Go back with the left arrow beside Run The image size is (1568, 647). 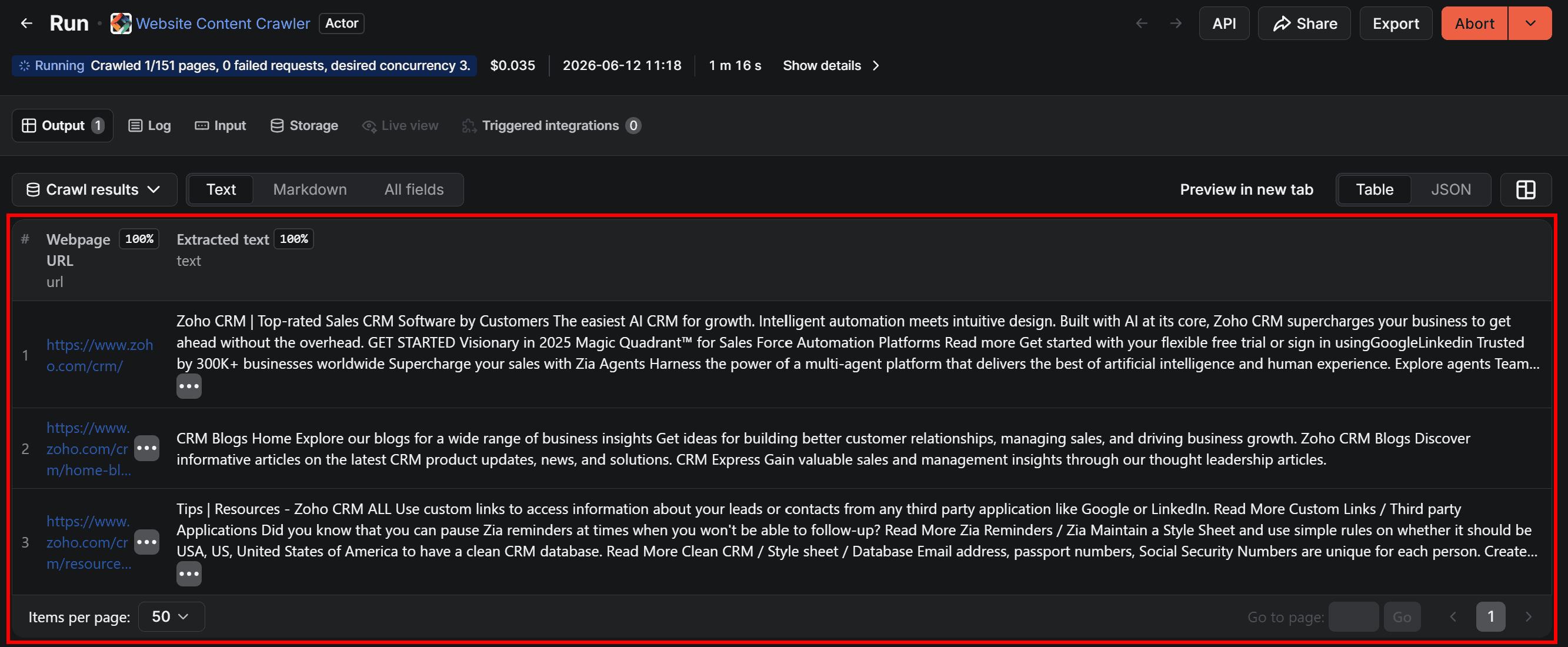point(26,23)
